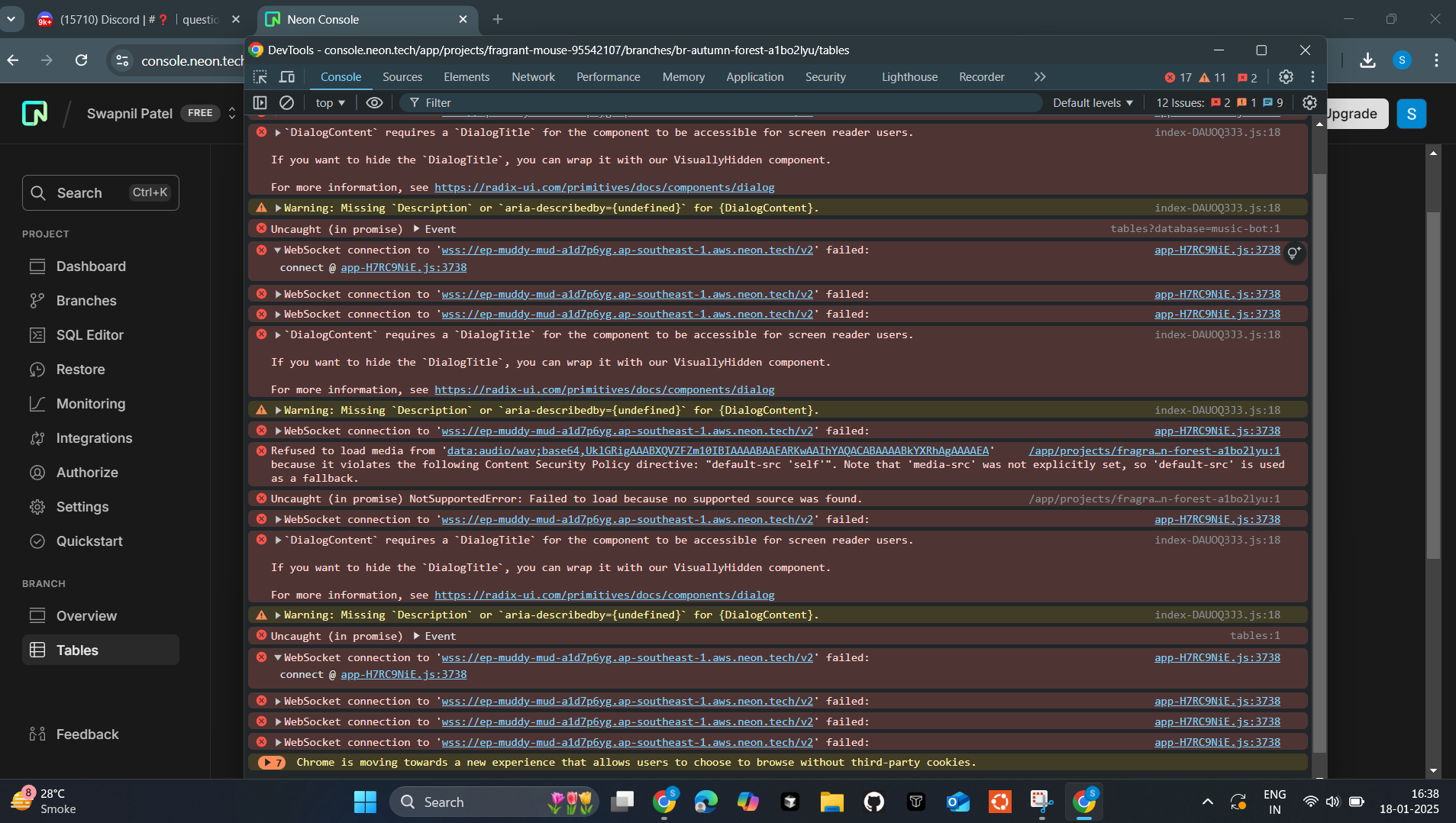This screenshot has width=1456, height=823.
Task: Switch to the Application tab
Action: [x=754, y=77]
